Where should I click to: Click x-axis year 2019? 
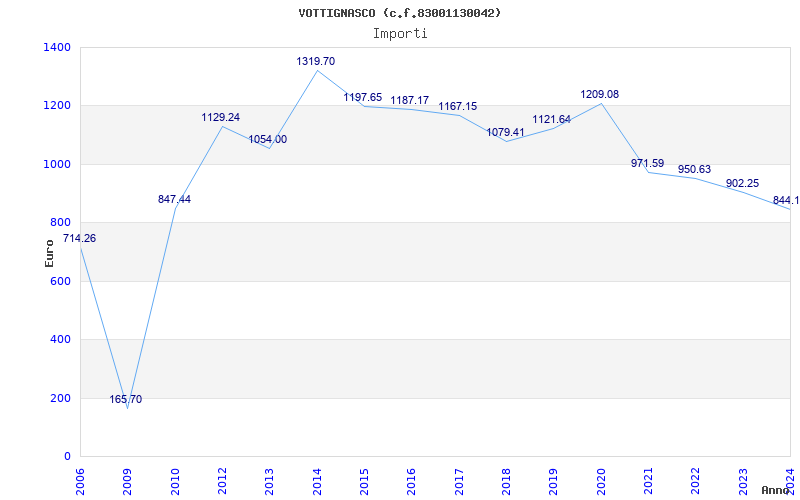pyautogui.click(x=554, y=481)
